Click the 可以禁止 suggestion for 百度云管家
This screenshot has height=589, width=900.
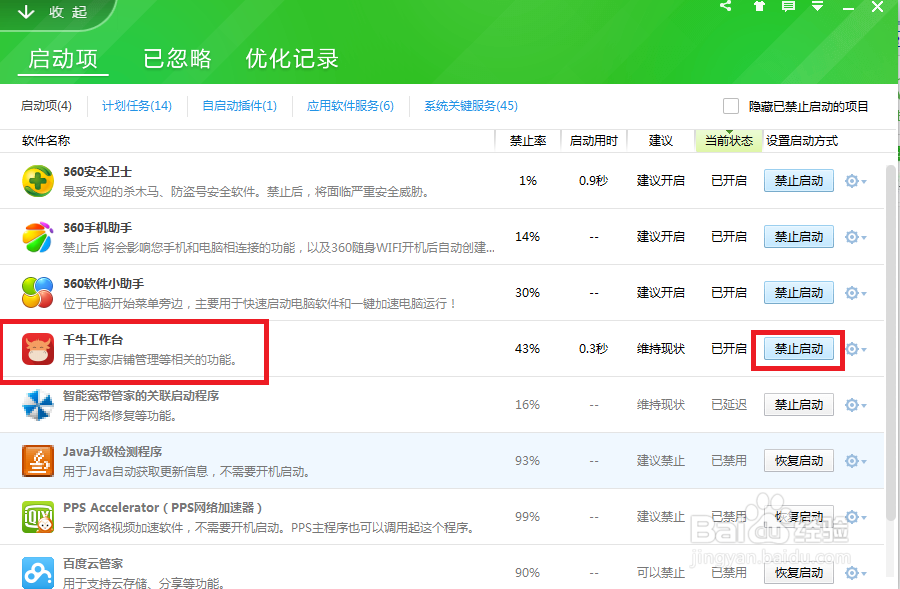pos(661,572)
